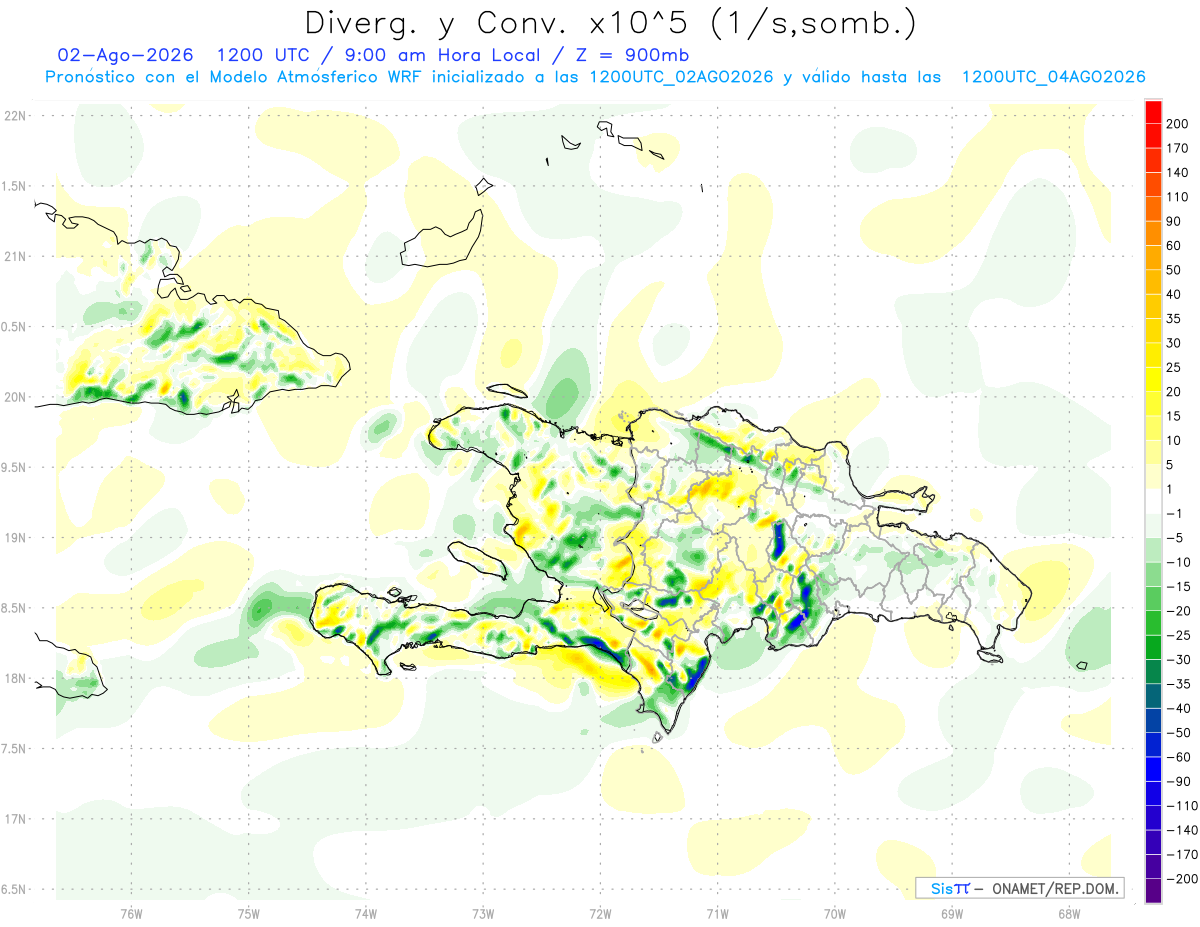Viewport: 1200px width, 927px height.
Task: Click initialization time '1200UTC_02AGO2026'
Action: click(681, 77)
